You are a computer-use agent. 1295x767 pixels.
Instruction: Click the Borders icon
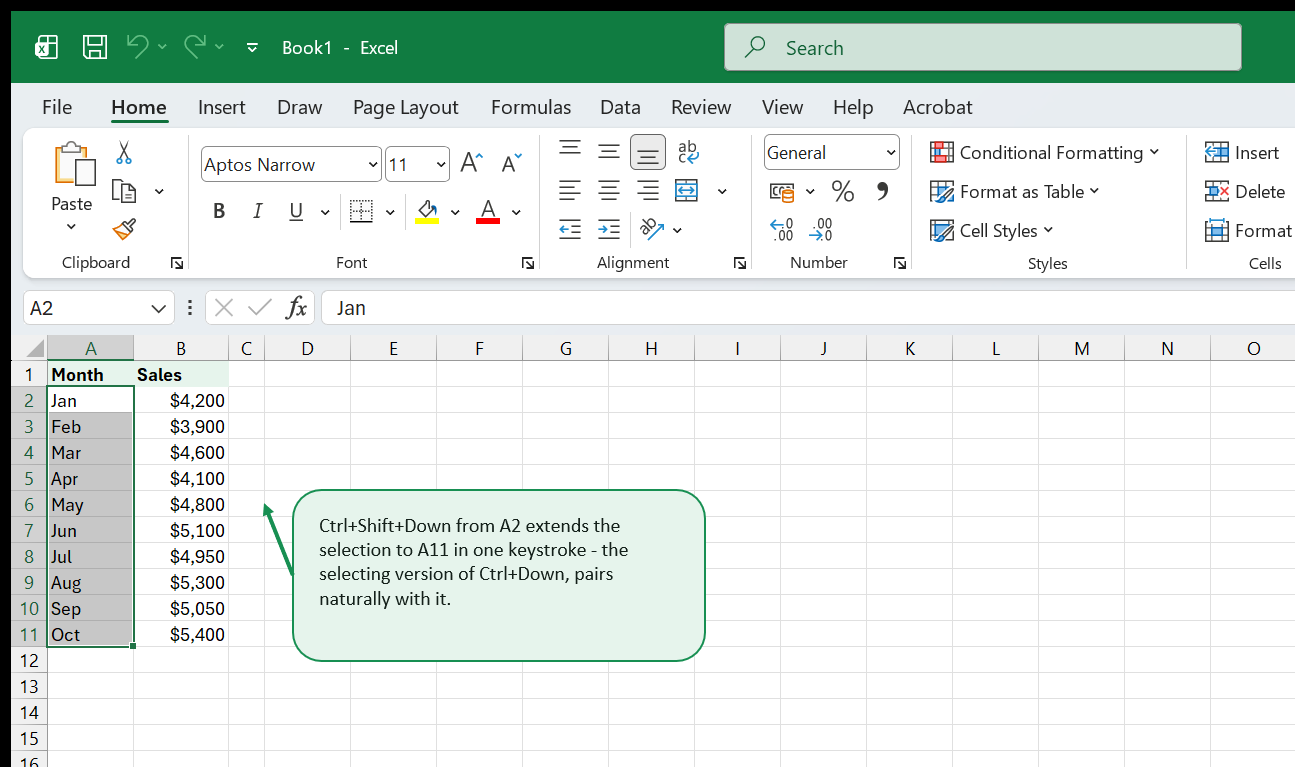point(361,211)
